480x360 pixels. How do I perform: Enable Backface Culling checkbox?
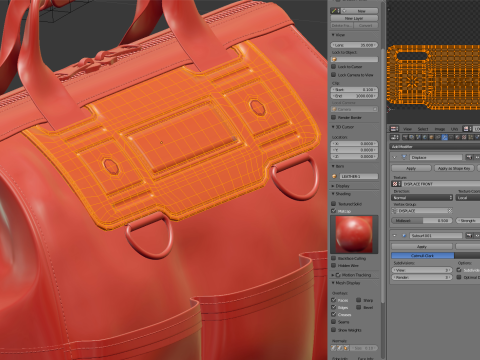[333, 258]
